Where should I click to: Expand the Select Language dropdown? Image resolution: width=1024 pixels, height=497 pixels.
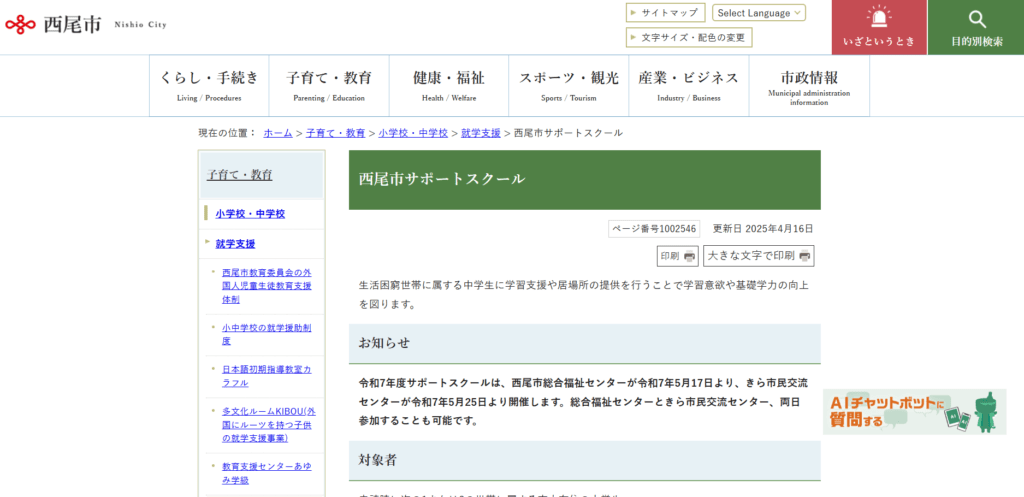tap(758, 13)
